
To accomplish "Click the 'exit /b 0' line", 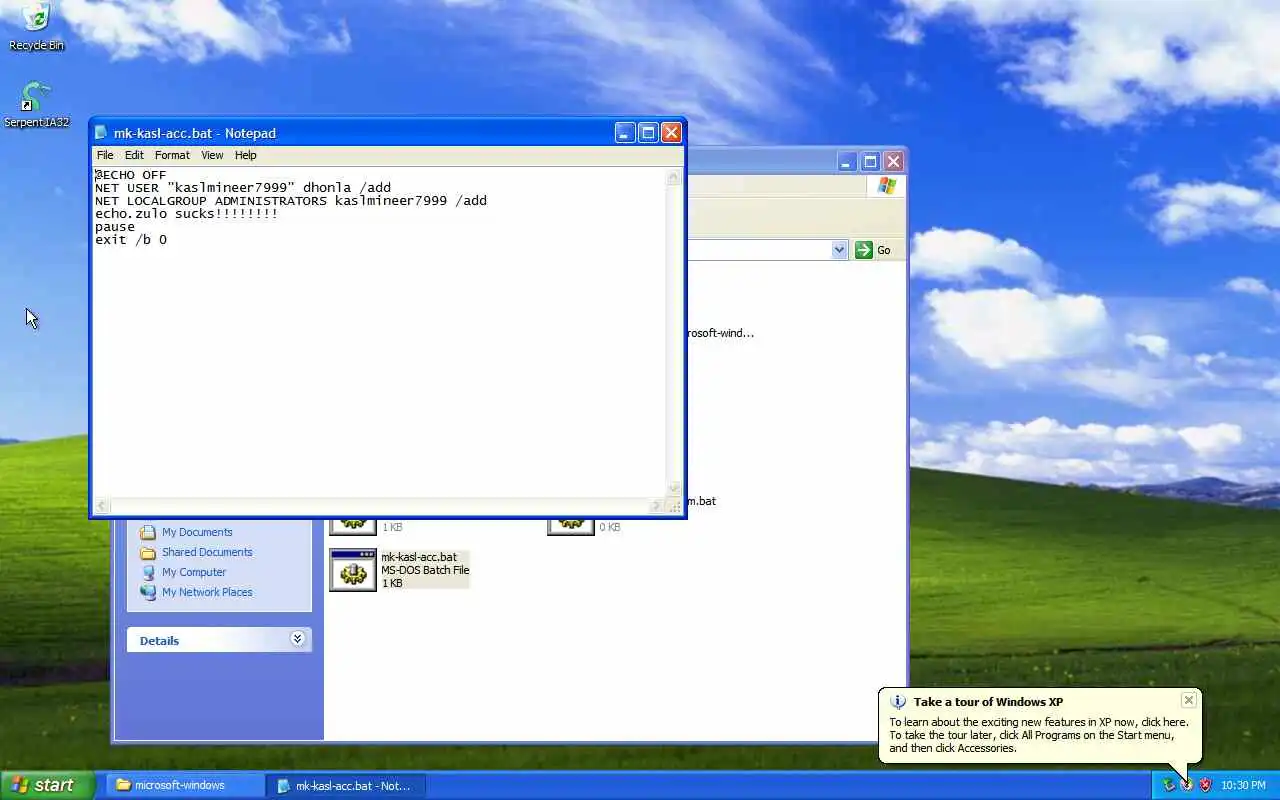I will tap(131, 240).
